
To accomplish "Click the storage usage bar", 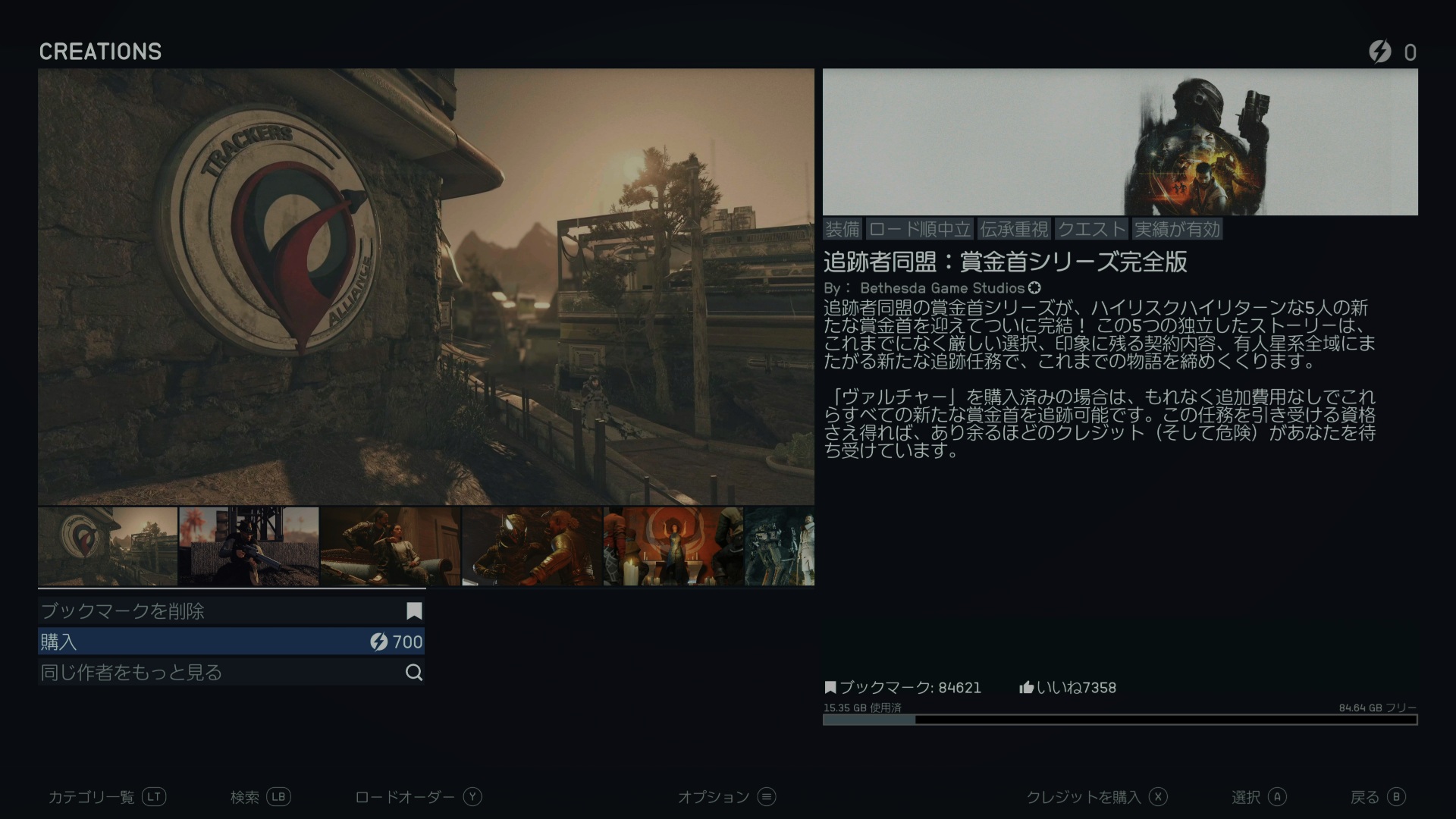I will pyautogui.click(x=1120, y=720).
